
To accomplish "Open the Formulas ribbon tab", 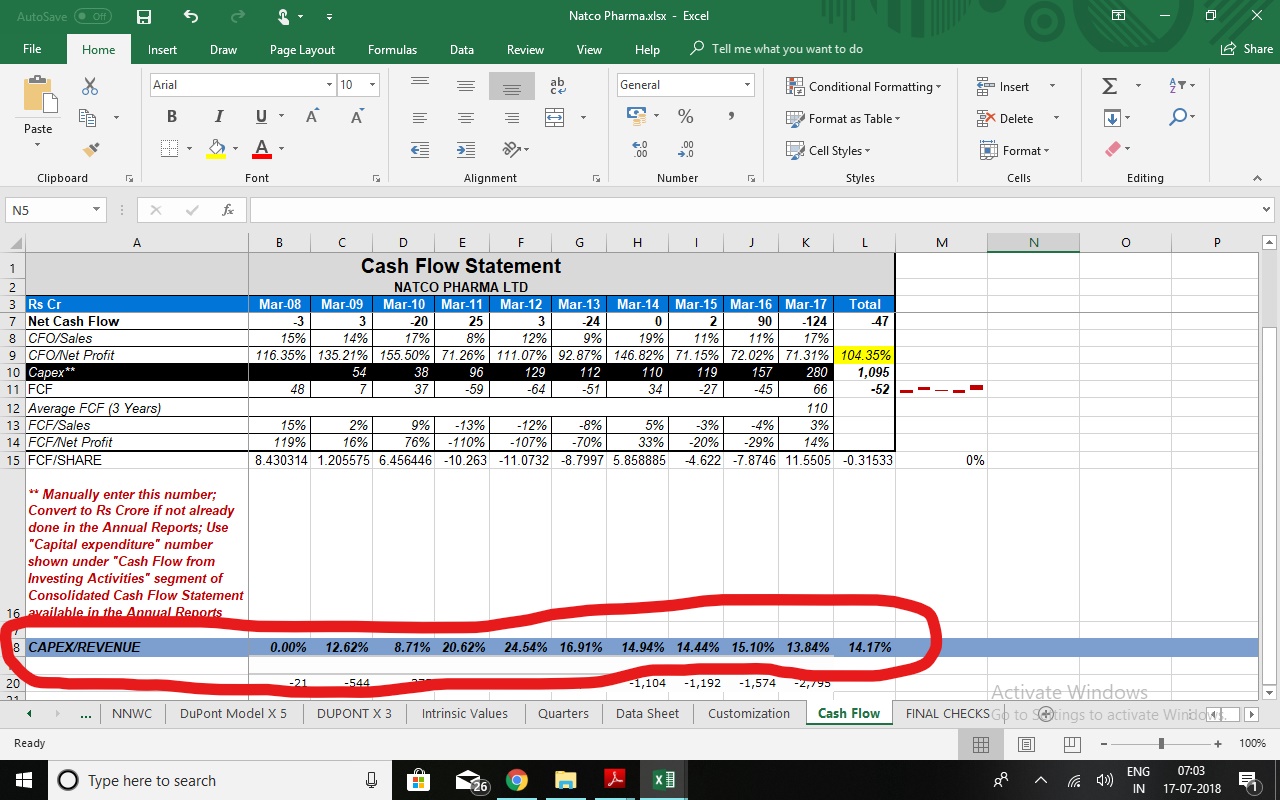I will click(392, 49).
